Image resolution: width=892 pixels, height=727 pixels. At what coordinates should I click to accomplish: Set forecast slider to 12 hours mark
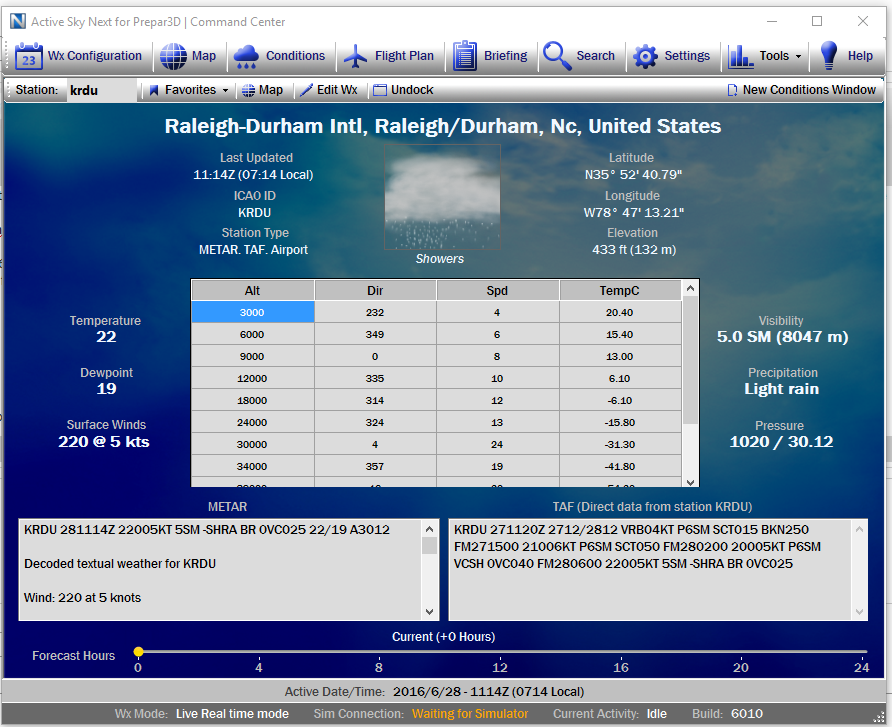tap(500, 652)
